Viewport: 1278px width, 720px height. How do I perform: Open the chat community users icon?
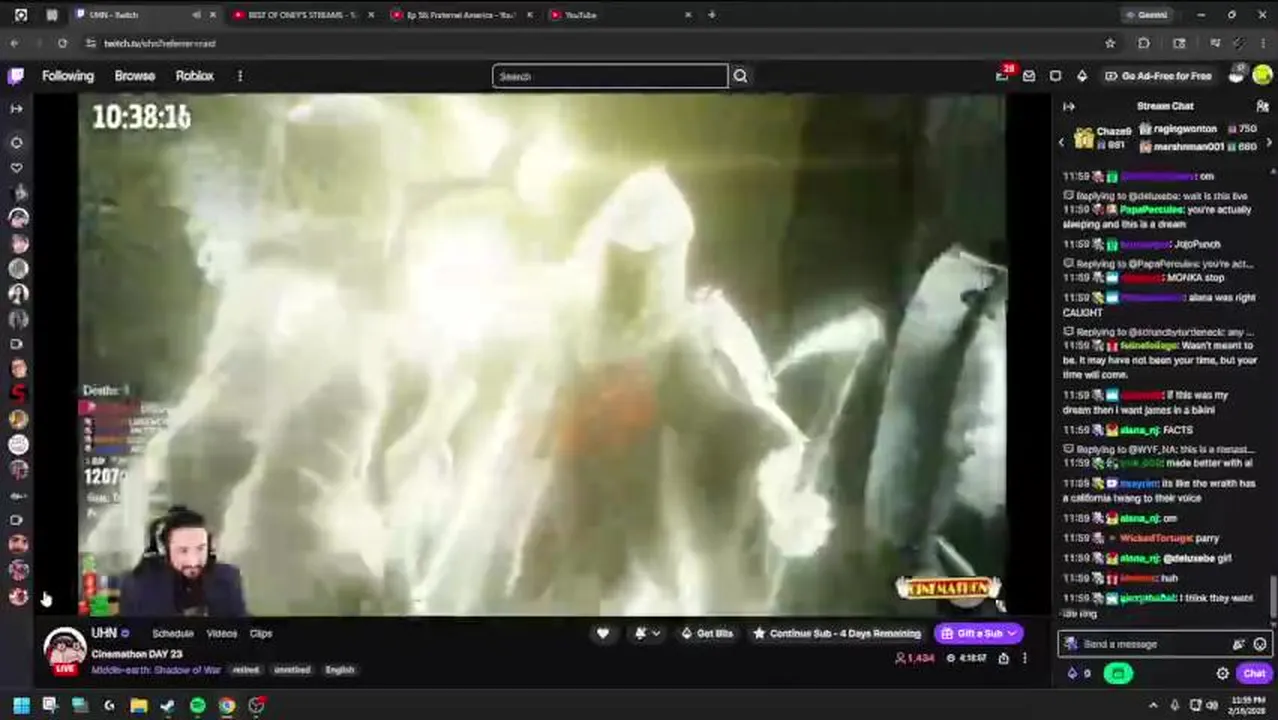pos(1262,106)
